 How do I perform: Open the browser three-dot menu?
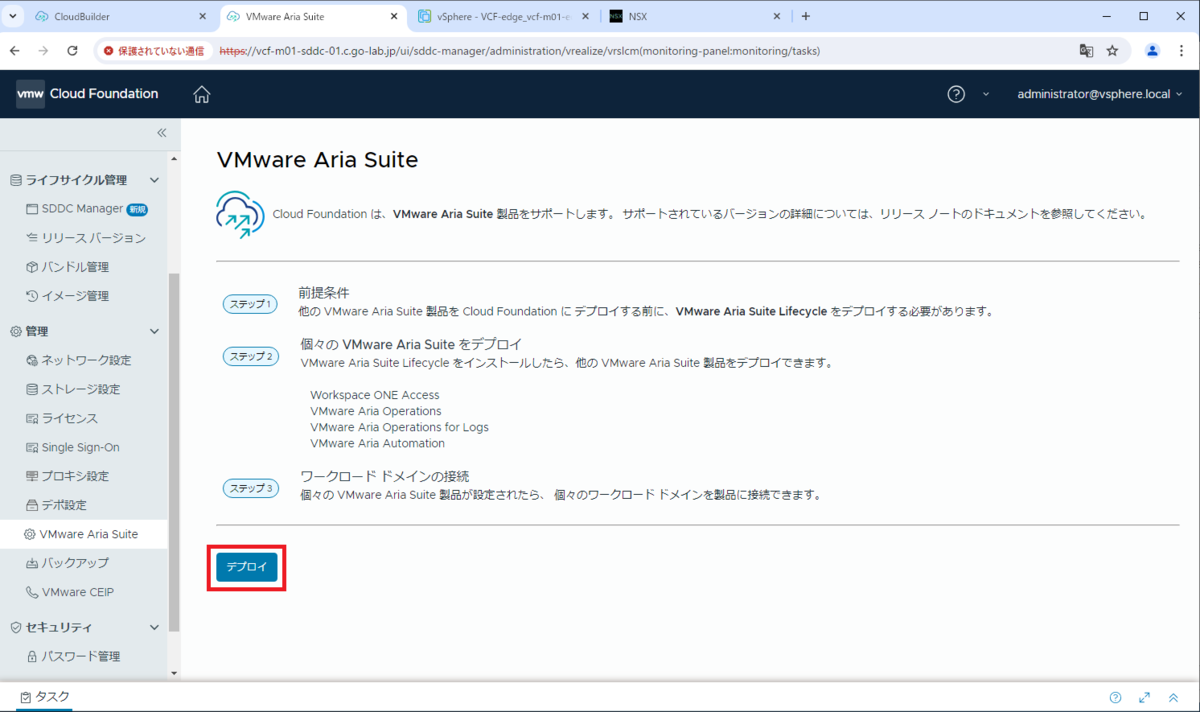click(1181, 50)
